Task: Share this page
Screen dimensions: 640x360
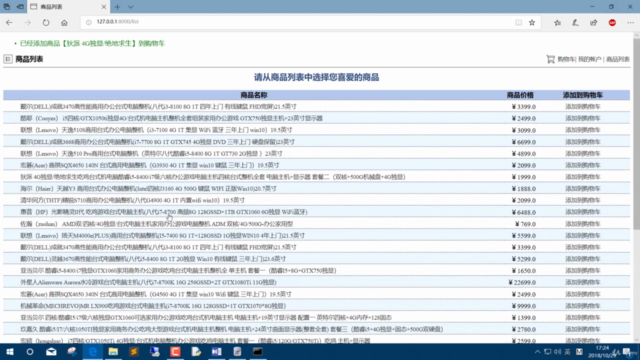Action: point(593,23)
